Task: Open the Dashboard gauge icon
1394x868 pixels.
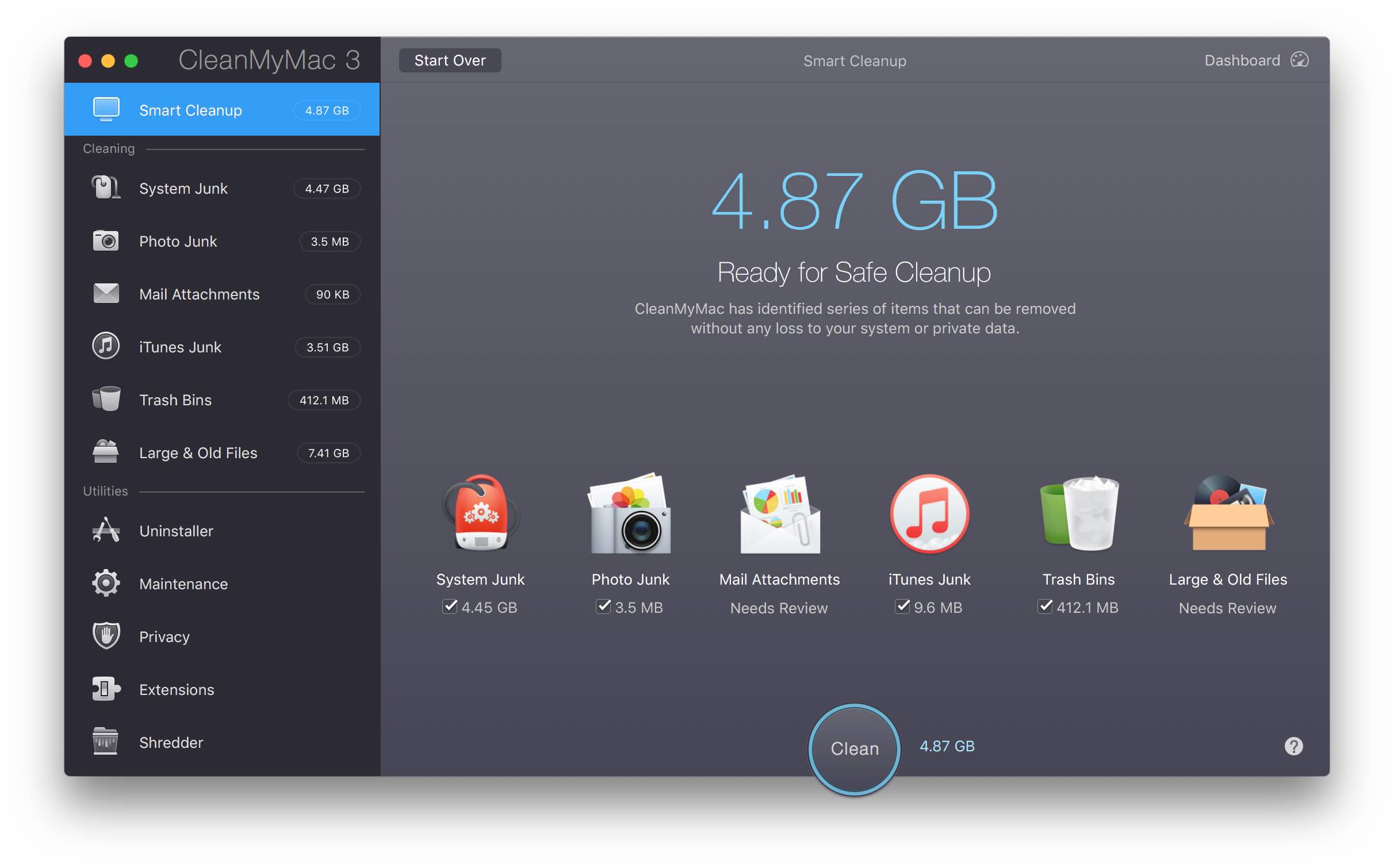Action: pyautogui.click(x=1300, y=60)
